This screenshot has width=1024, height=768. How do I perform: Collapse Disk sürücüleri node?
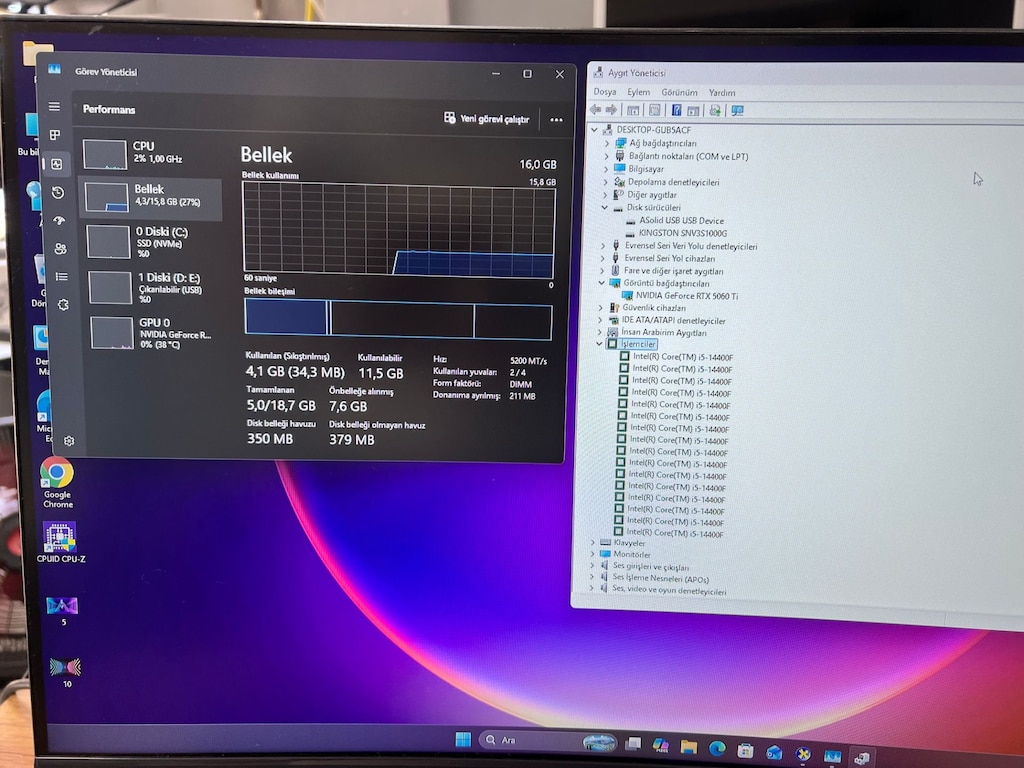coord(605,208)
